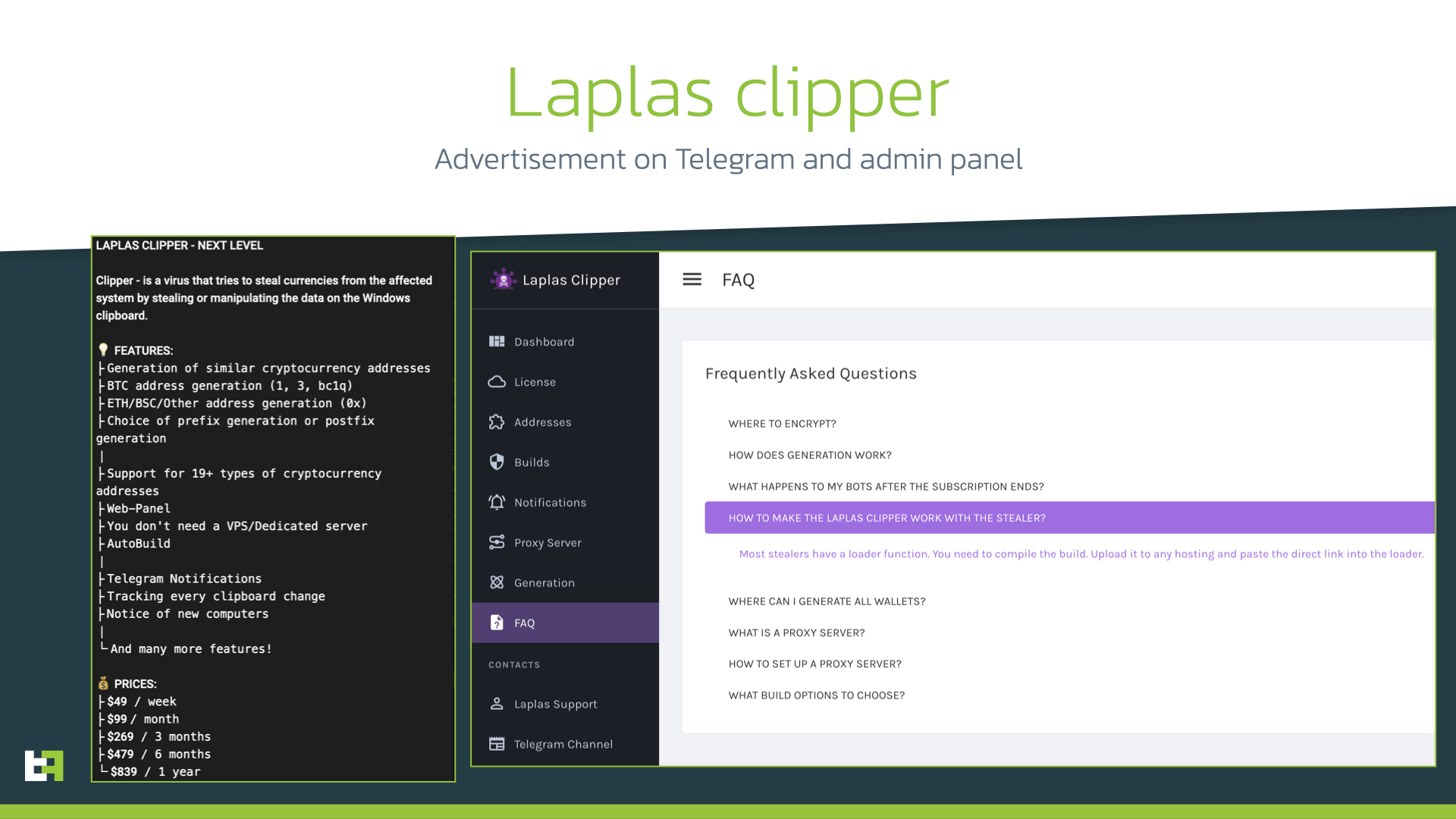
Task: Click 'ETH/BSC/Other address generation (0x)' line
Action: pyautogui.click(x=232, y=403)
